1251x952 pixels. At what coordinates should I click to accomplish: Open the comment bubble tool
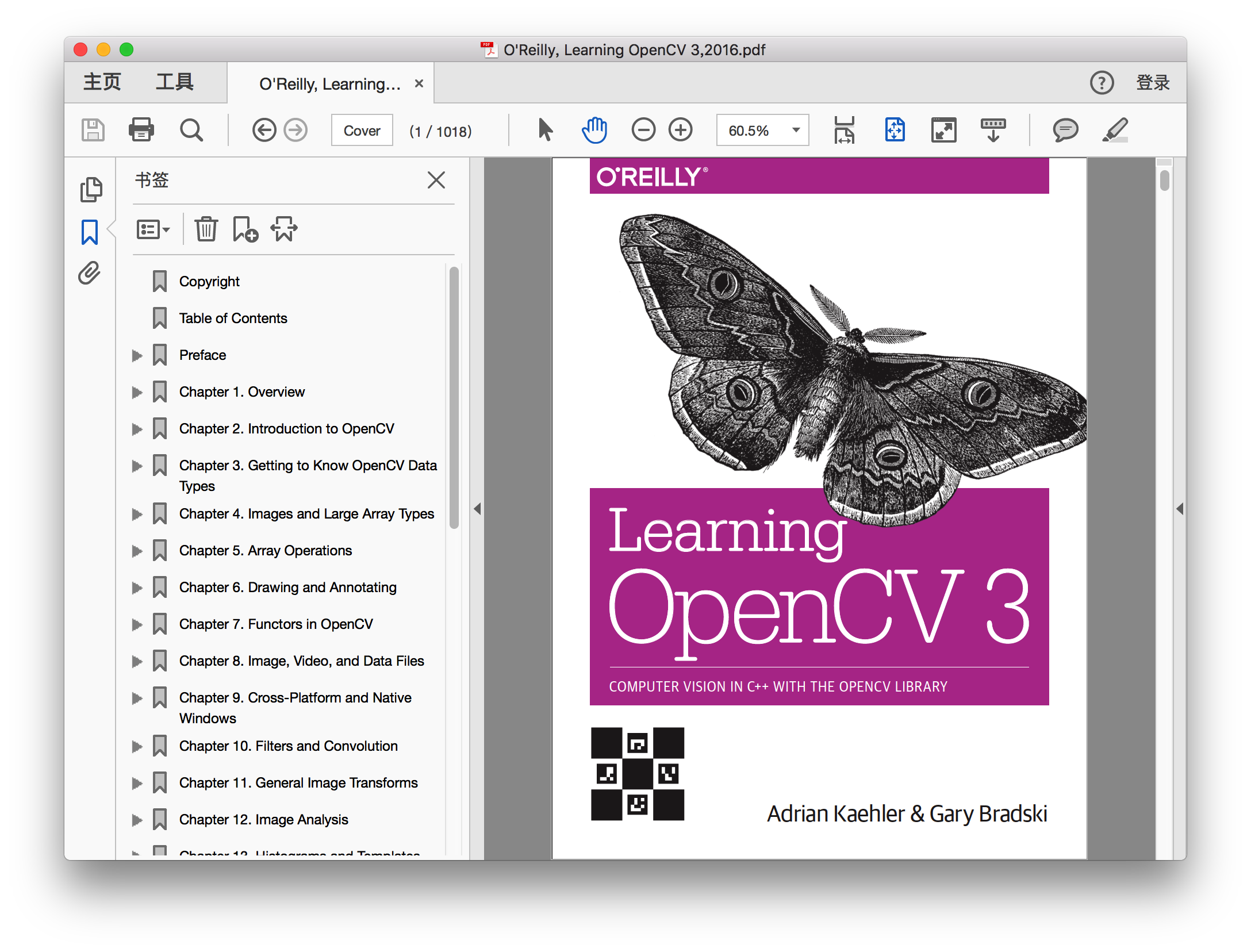click(1065, 130)
